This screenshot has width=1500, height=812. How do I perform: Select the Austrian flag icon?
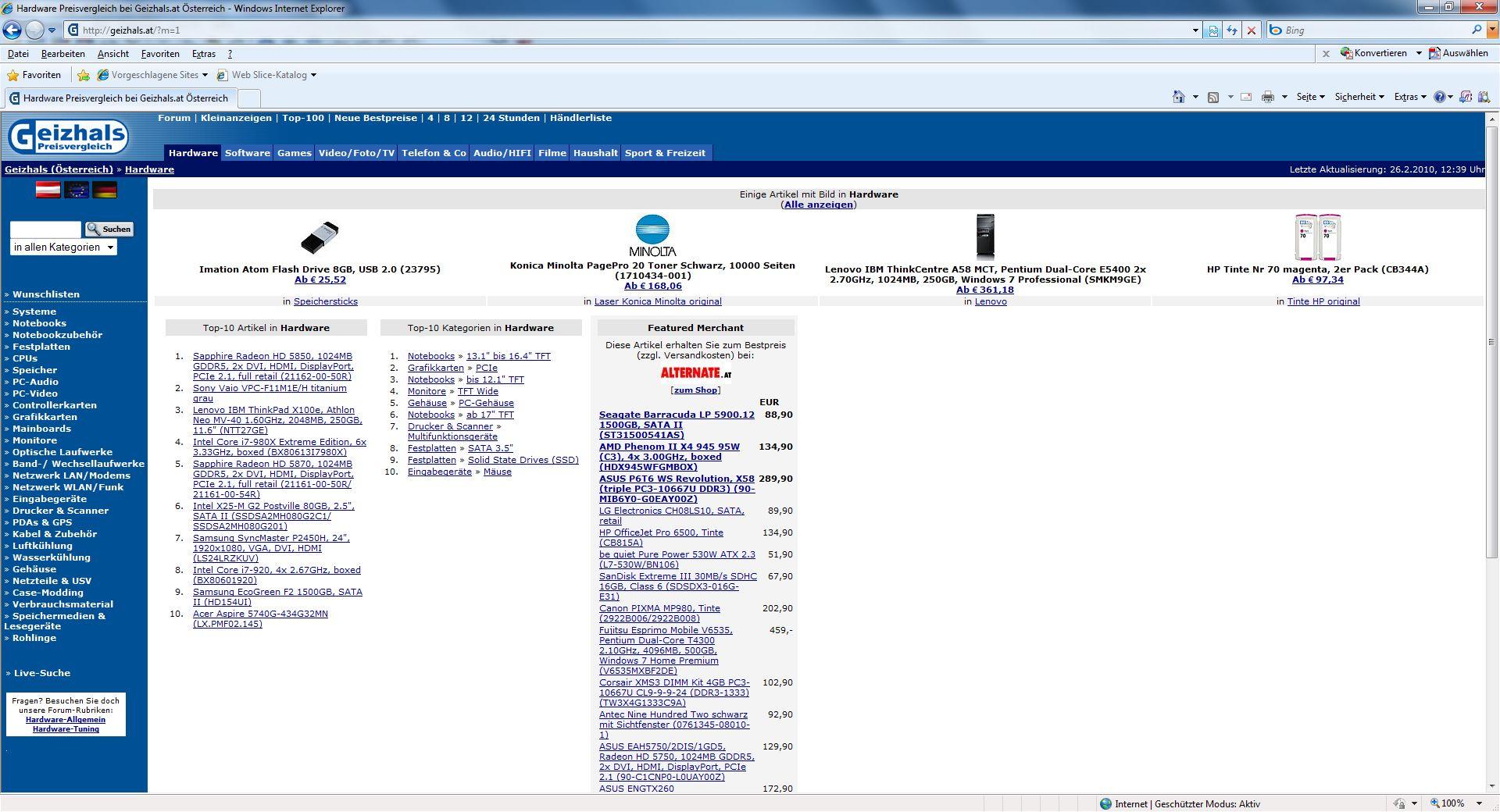click(48, 190)
